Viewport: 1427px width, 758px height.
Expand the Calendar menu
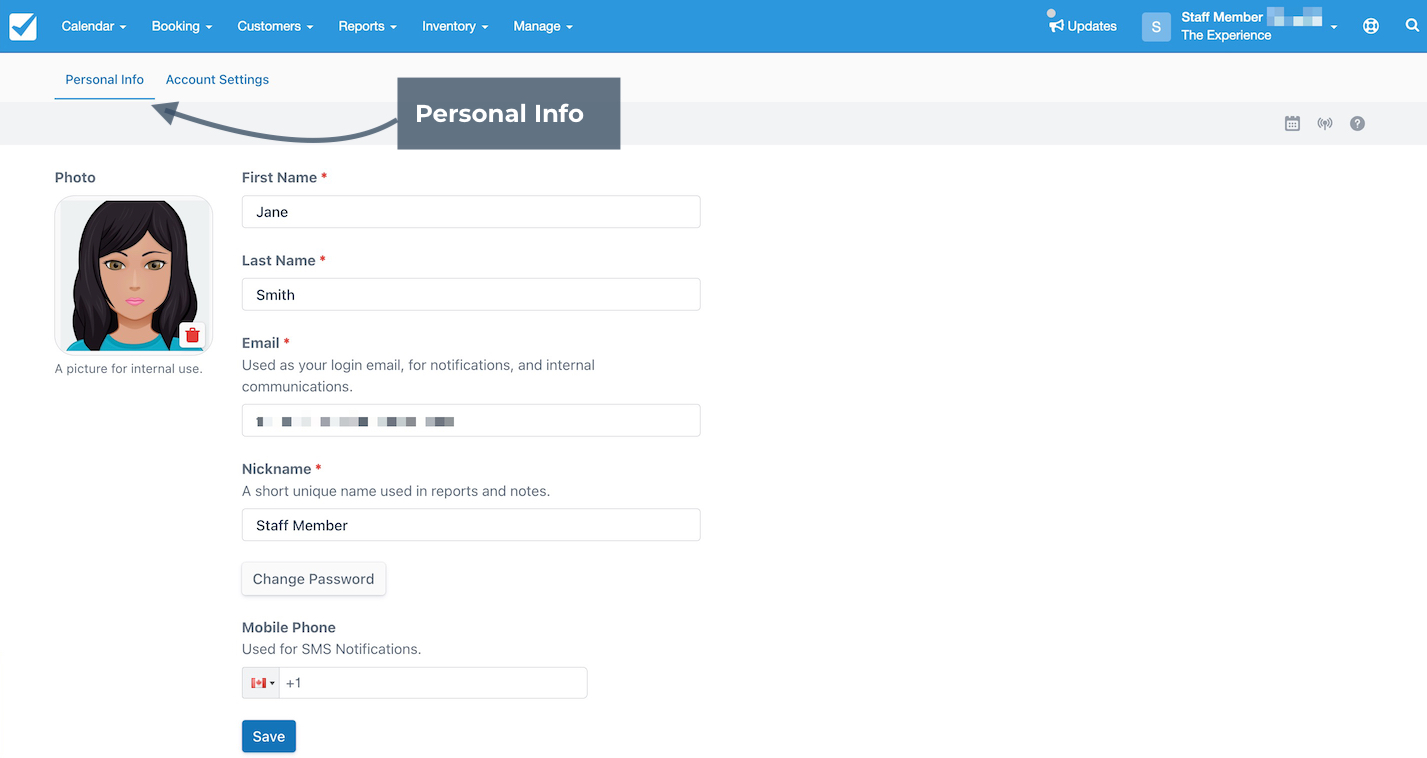(x=94, y=26)
